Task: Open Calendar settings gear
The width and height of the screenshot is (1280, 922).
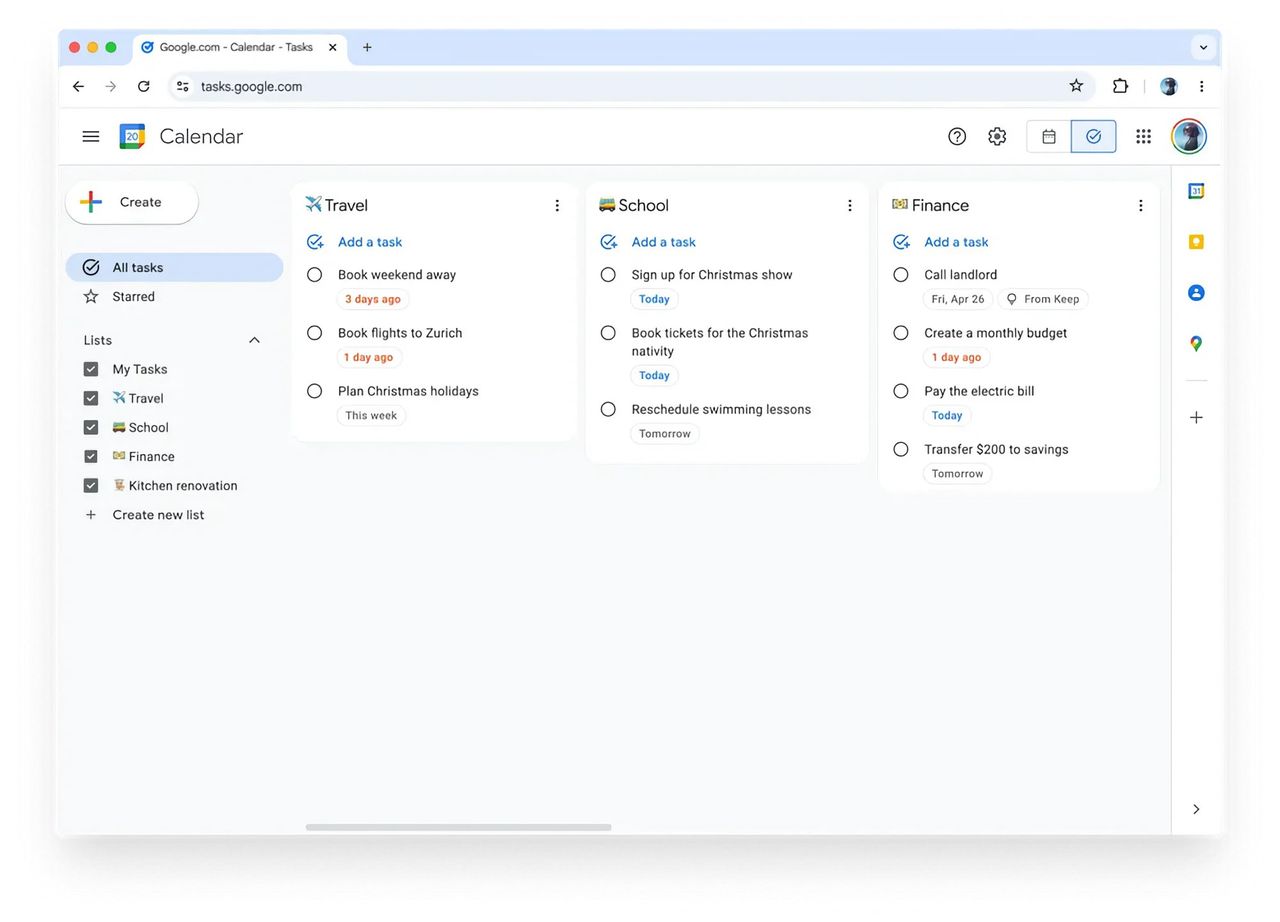Action: click(996, 136)
